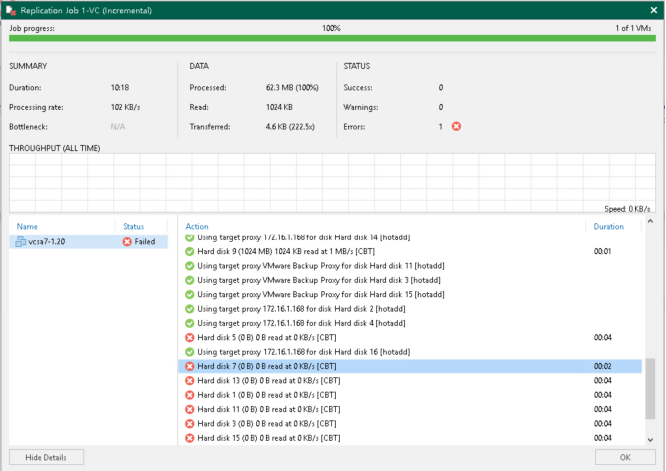The height and width of the screenshot is (471, 666).
Task: Select 'VMware Backup Proxy for disk Hard disk 15' row
Action: (409, 294)
